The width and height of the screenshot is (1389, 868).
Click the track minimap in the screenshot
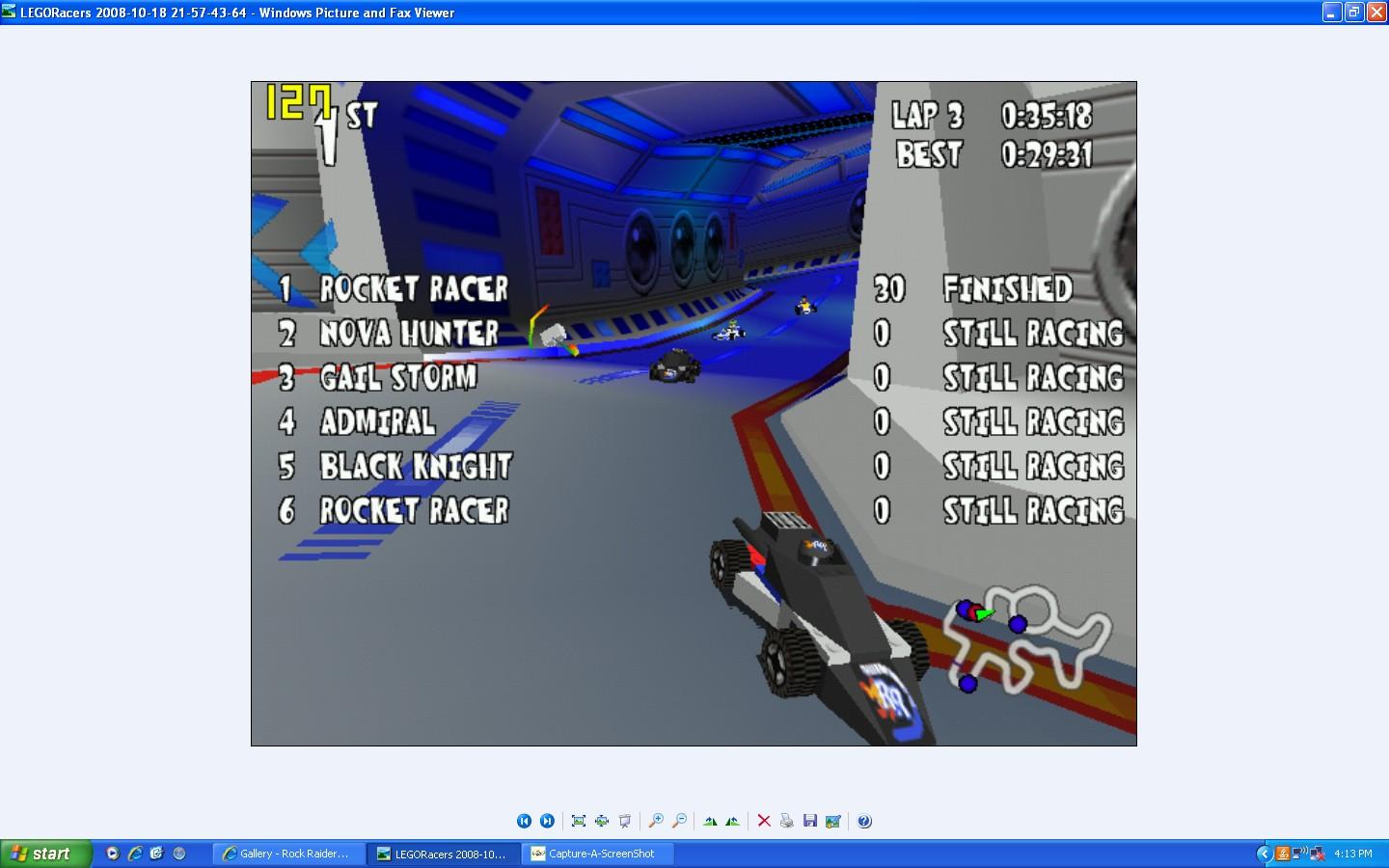click(1027, 638)
